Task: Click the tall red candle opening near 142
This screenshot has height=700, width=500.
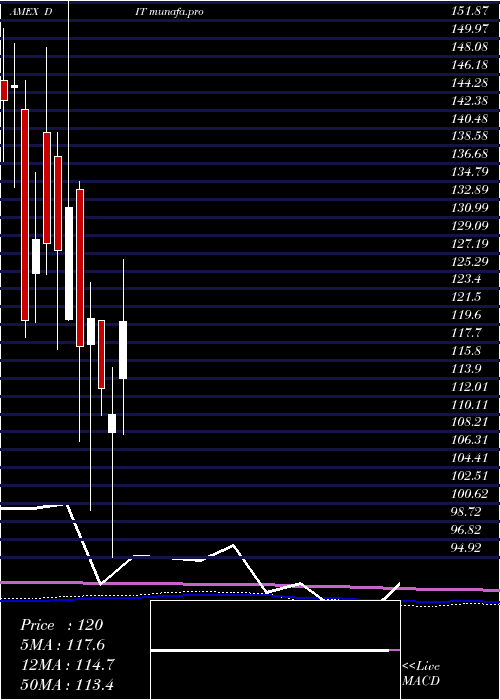Action: [x=25, y=215]
